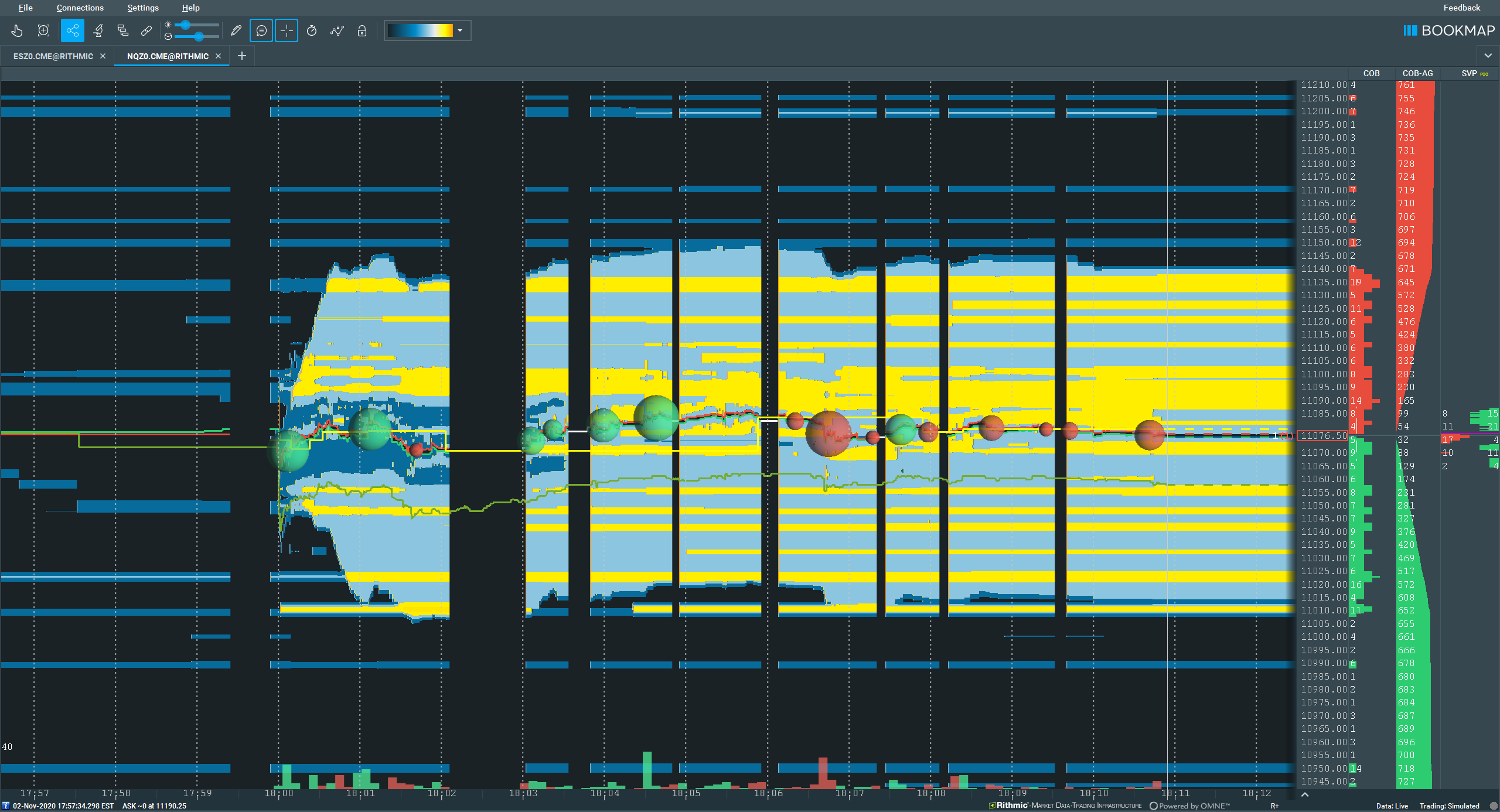Viewport: 1500px width, 812px height.
Task: Open the Connections menu
Action: (x=80, y=8)
